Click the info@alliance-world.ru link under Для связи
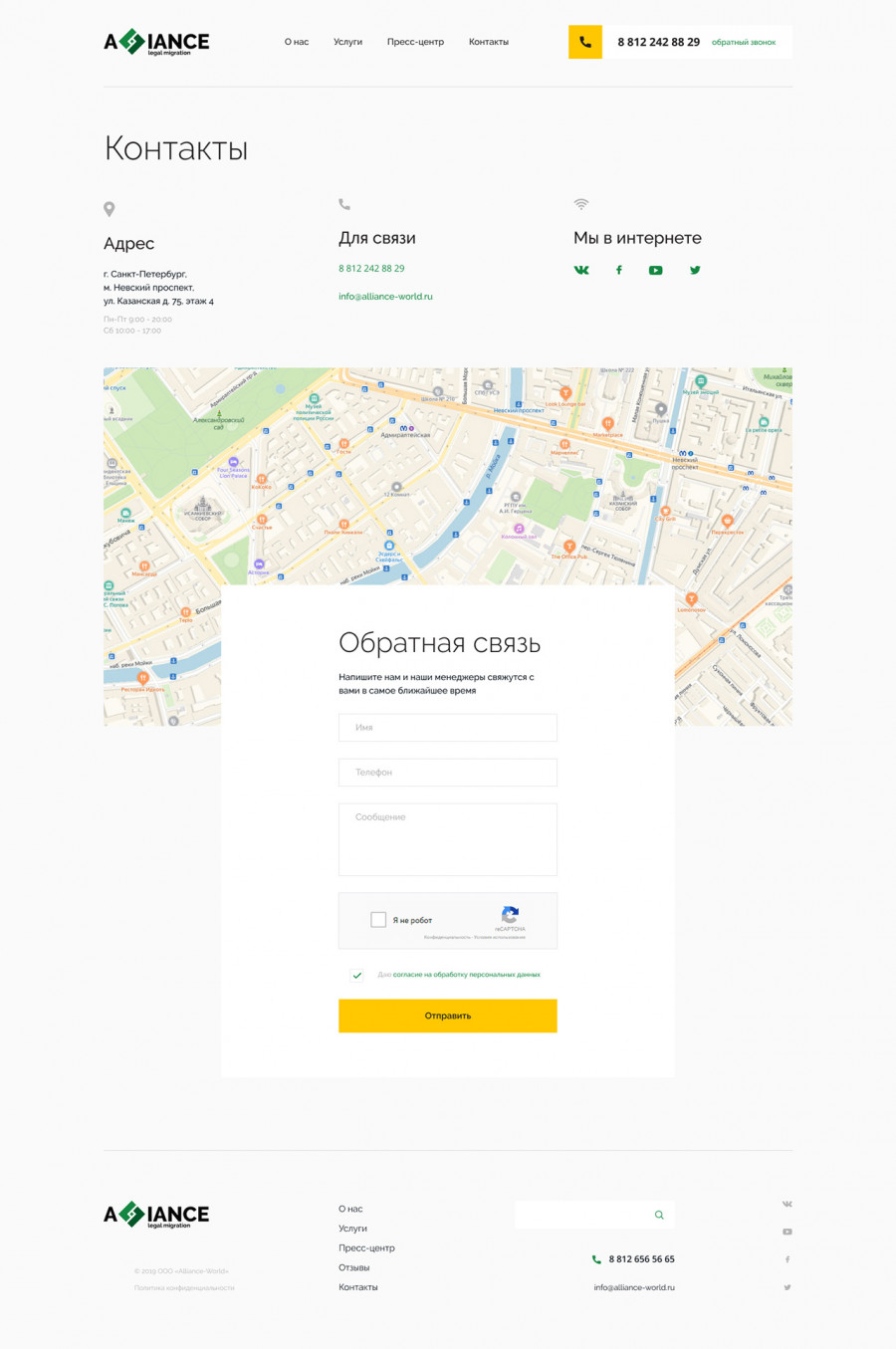 385,296
